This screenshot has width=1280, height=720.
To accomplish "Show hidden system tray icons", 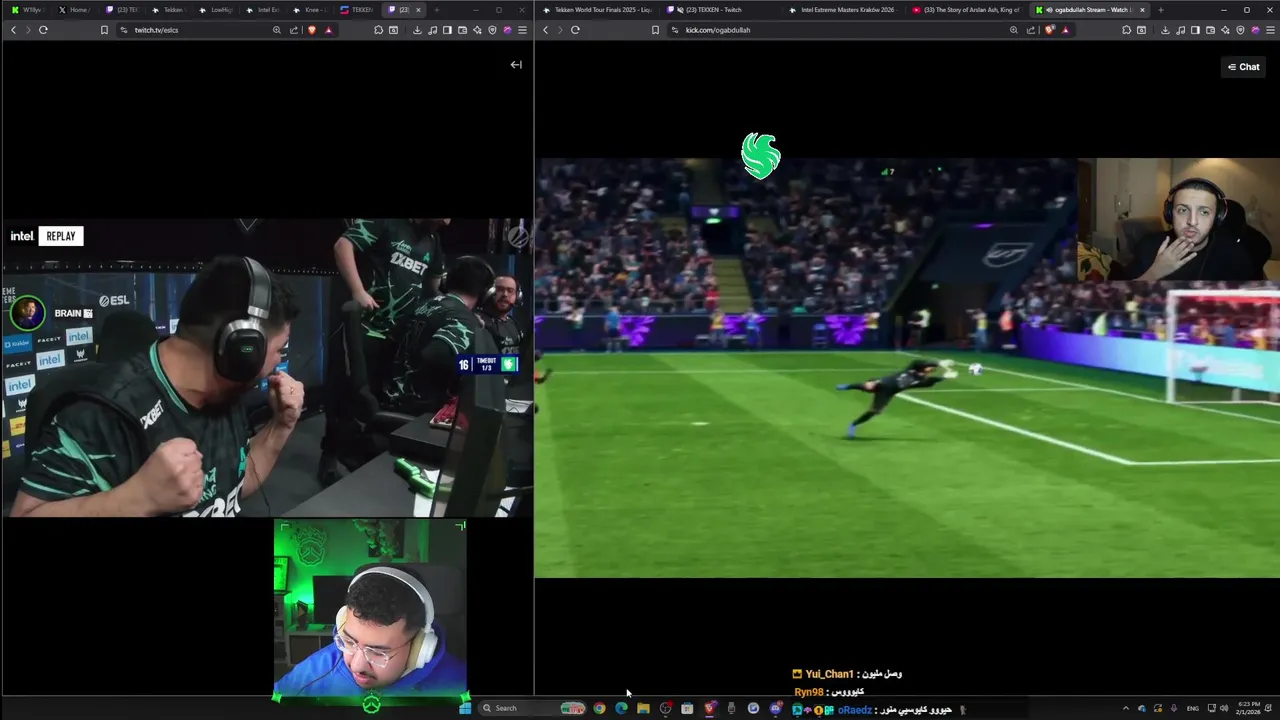I will 1126,708.
